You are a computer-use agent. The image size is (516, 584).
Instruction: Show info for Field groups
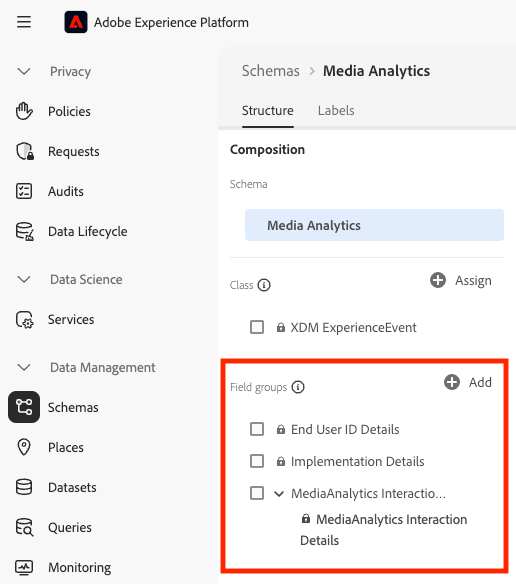pyautogui.click(x=298, y=387)
